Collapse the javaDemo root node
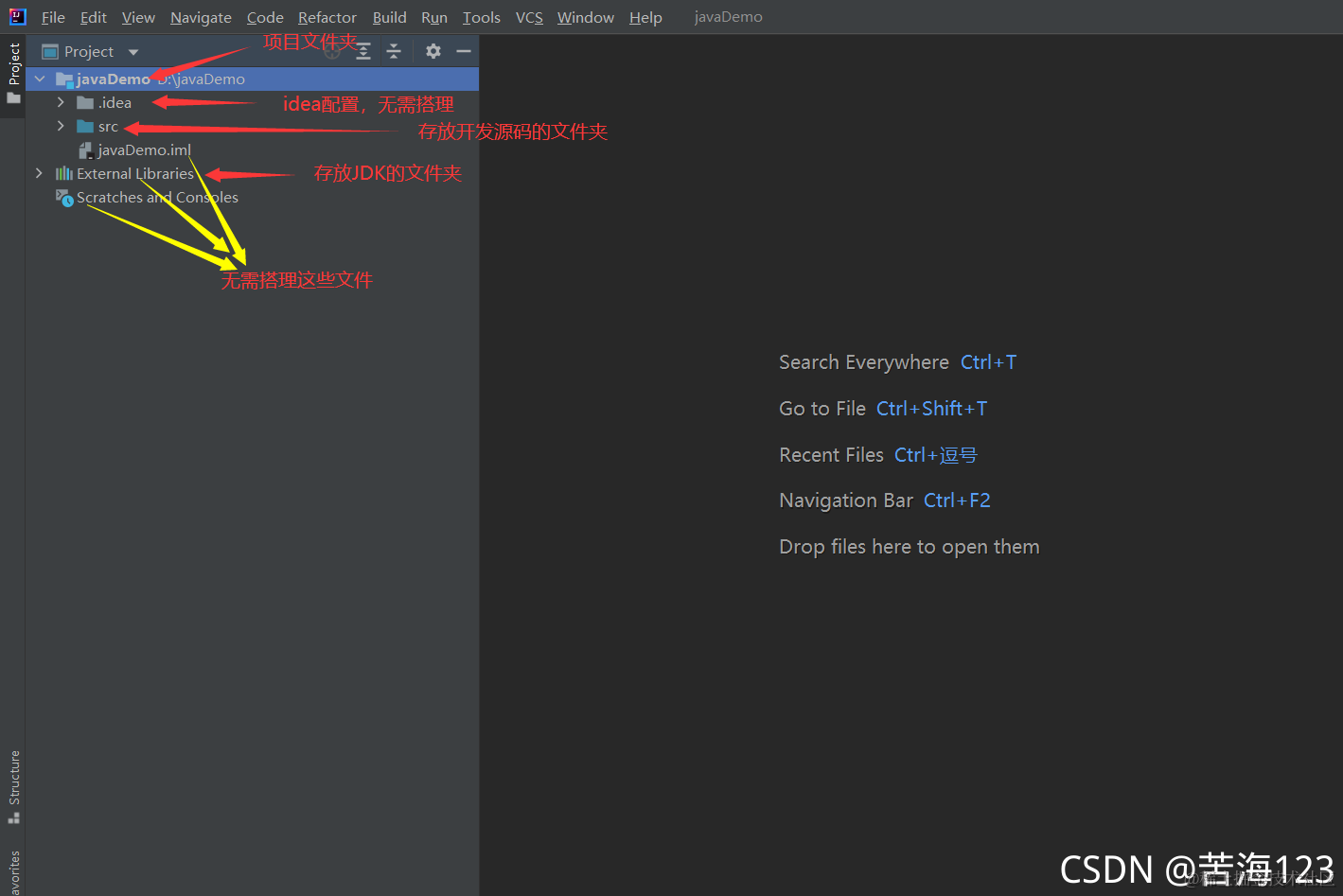 click(40, 79)
